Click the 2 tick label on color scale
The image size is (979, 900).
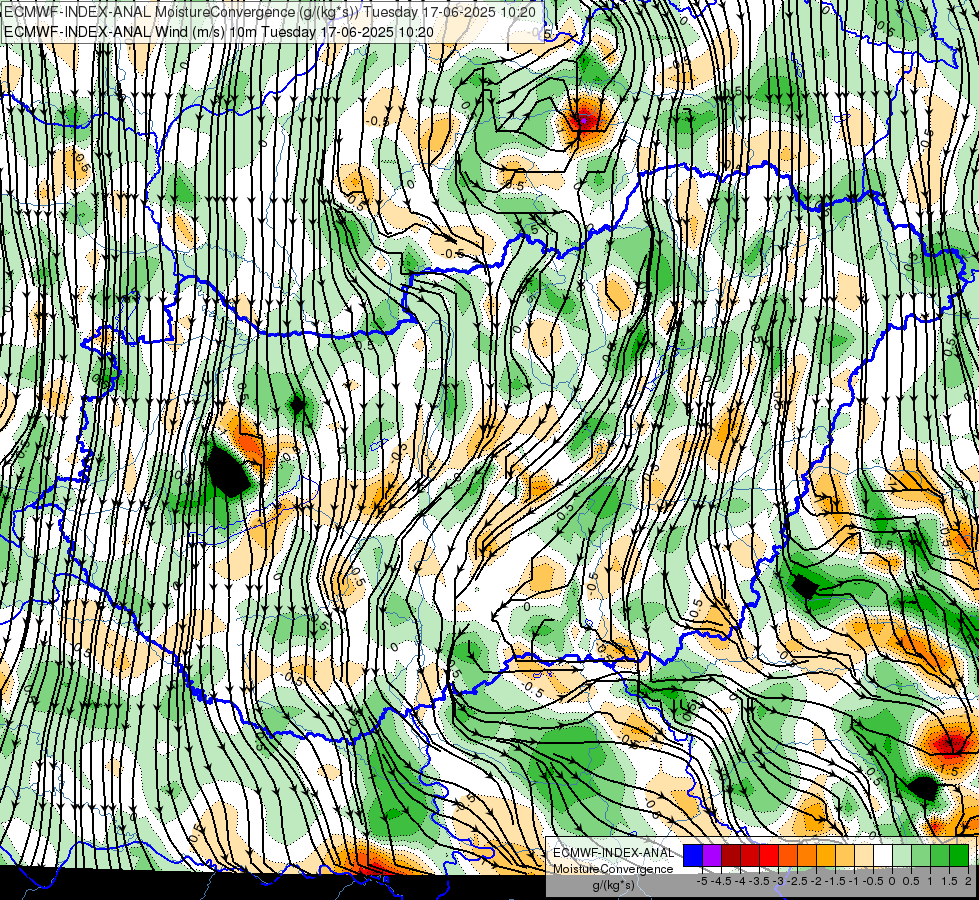(968, 881)
